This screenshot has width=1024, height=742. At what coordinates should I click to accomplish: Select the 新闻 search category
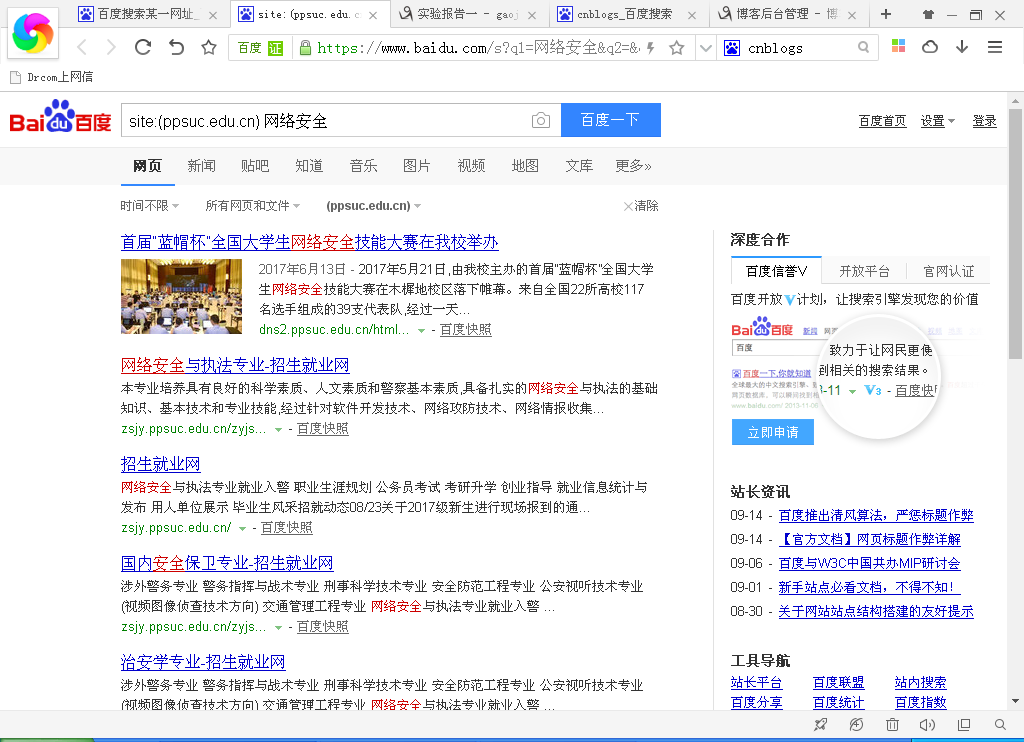coord(201,166)
